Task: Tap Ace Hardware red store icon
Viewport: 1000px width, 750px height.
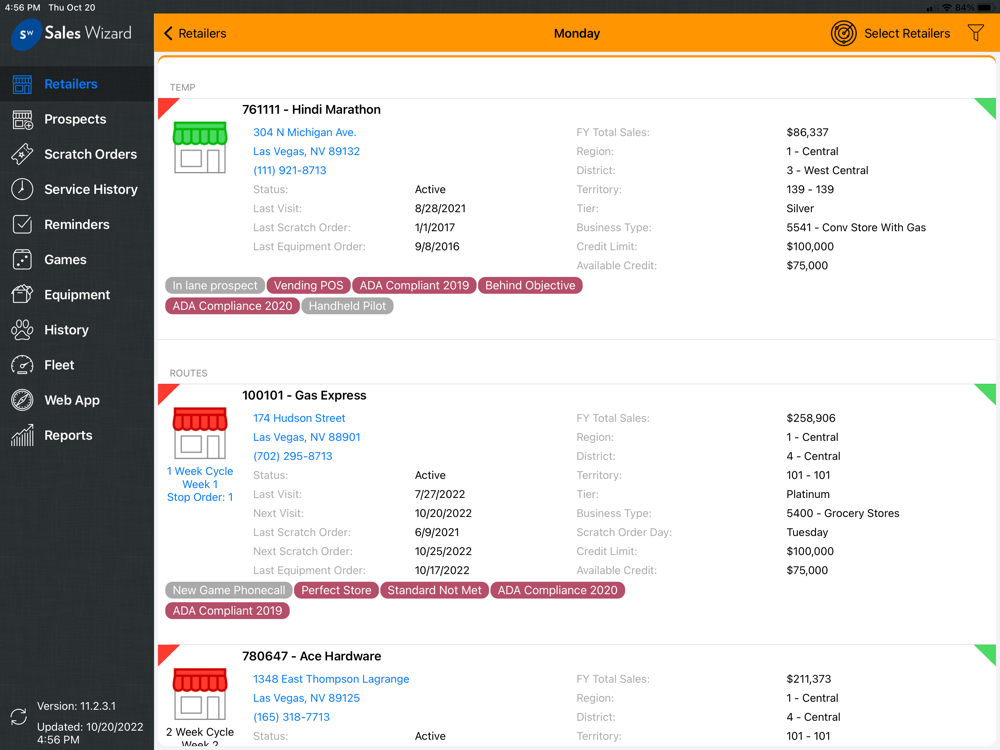Action: (200, 694)
